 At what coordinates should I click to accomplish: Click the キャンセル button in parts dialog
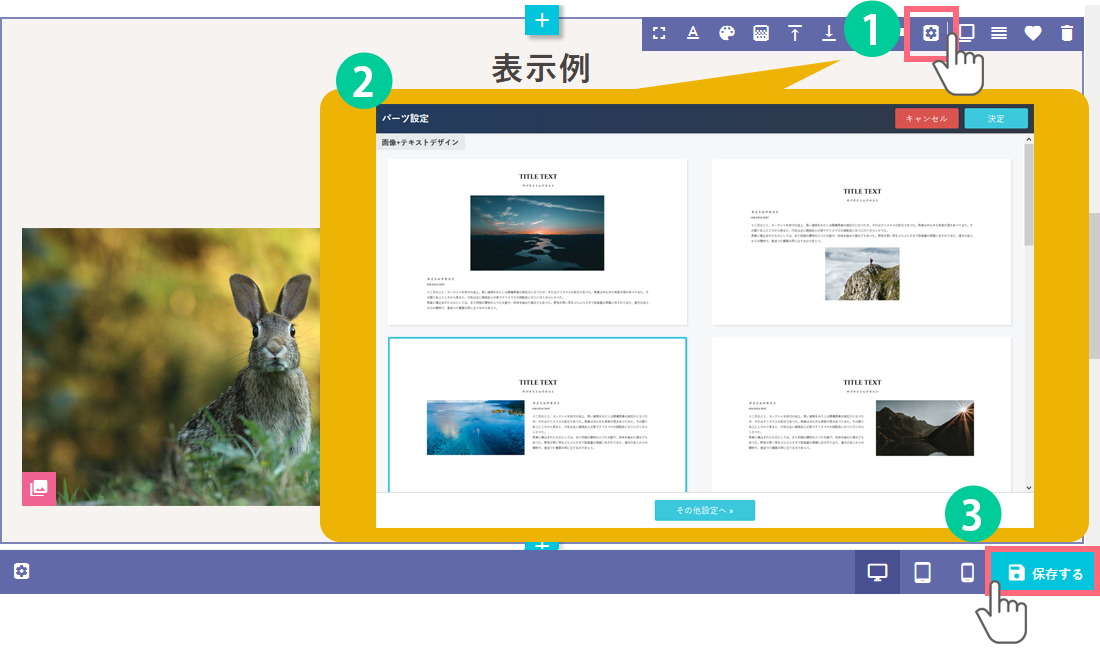[x=926, y=118]
